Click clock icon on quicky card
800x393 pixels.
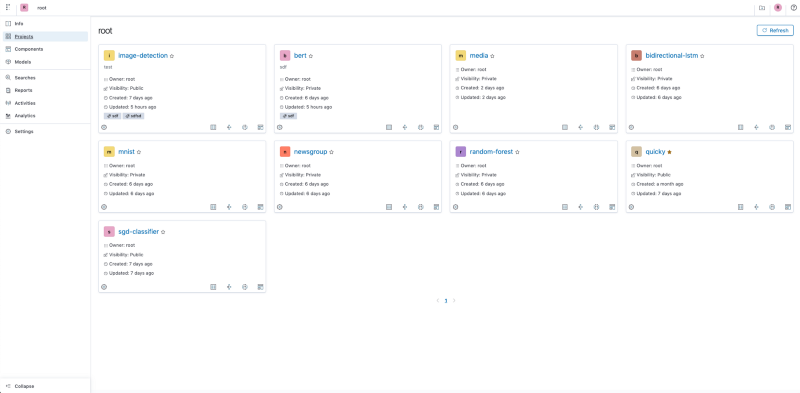(772, 207)
